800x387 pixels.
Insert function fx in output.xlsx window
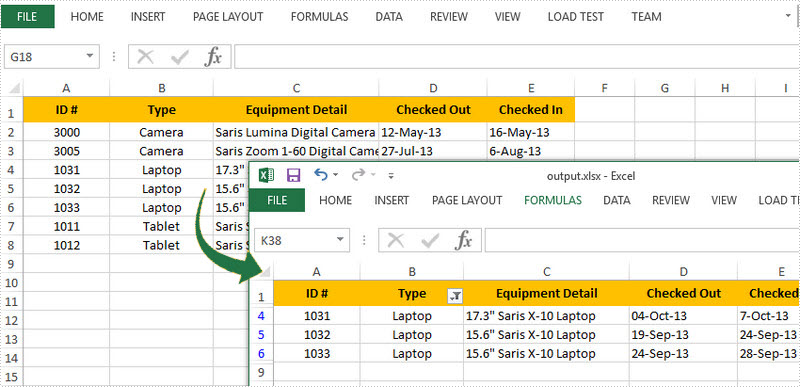pos(463,240)
